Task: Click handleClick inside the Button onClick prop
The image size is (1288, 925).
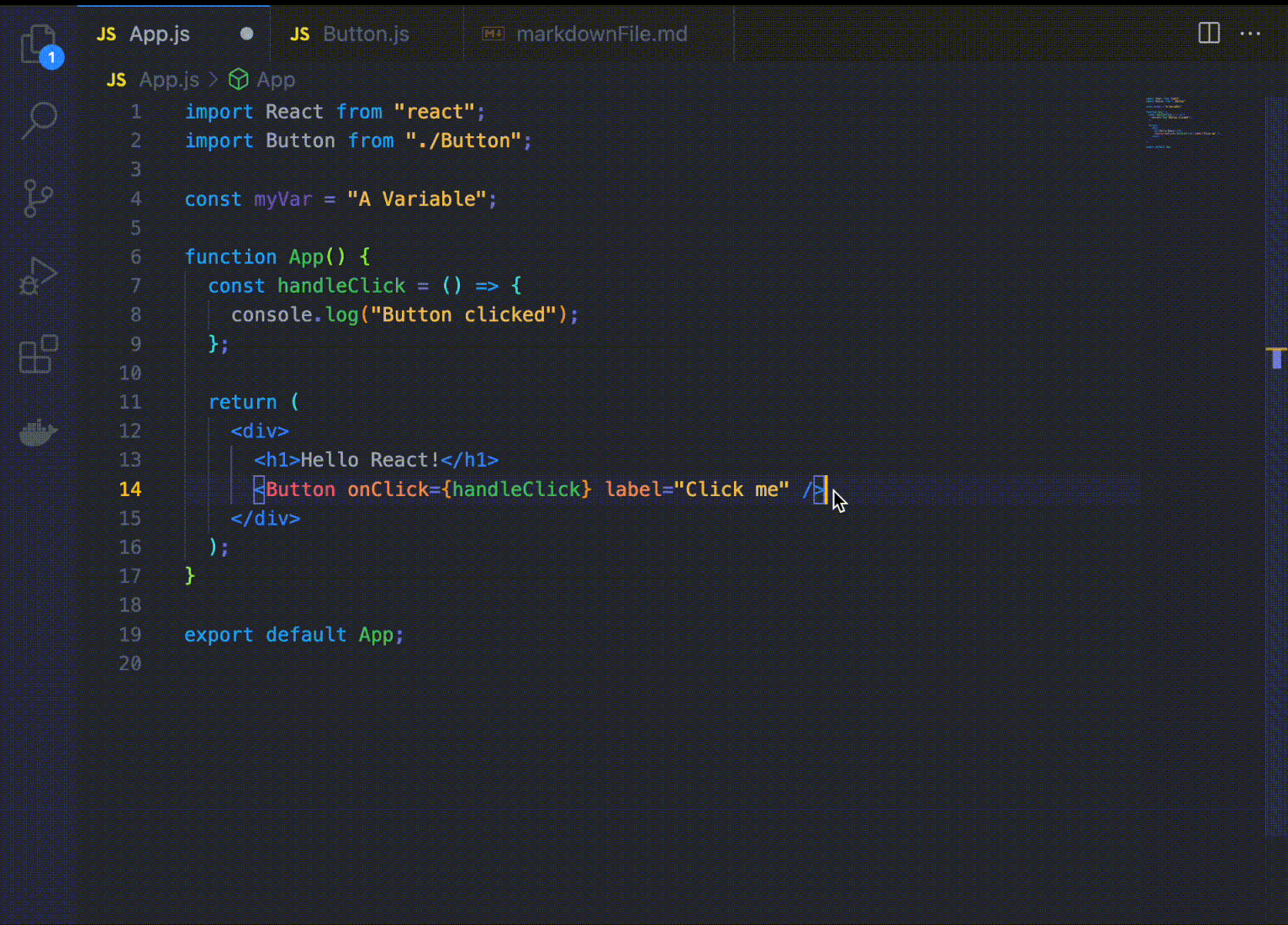Action: point(516,489)
